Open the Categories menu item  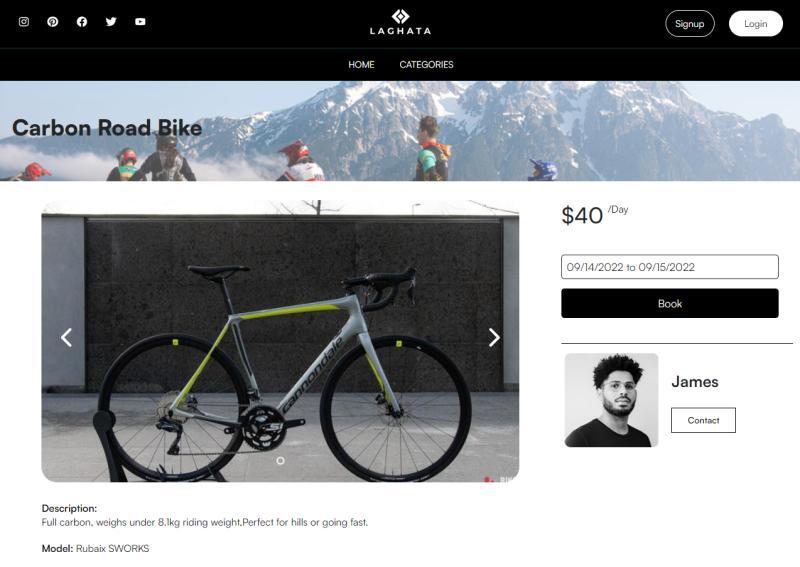point(426,65)
